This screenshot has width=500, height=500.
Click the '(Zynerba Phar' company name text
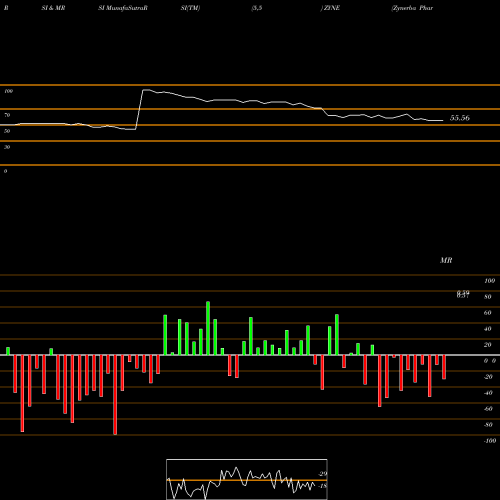pos(412,8)
